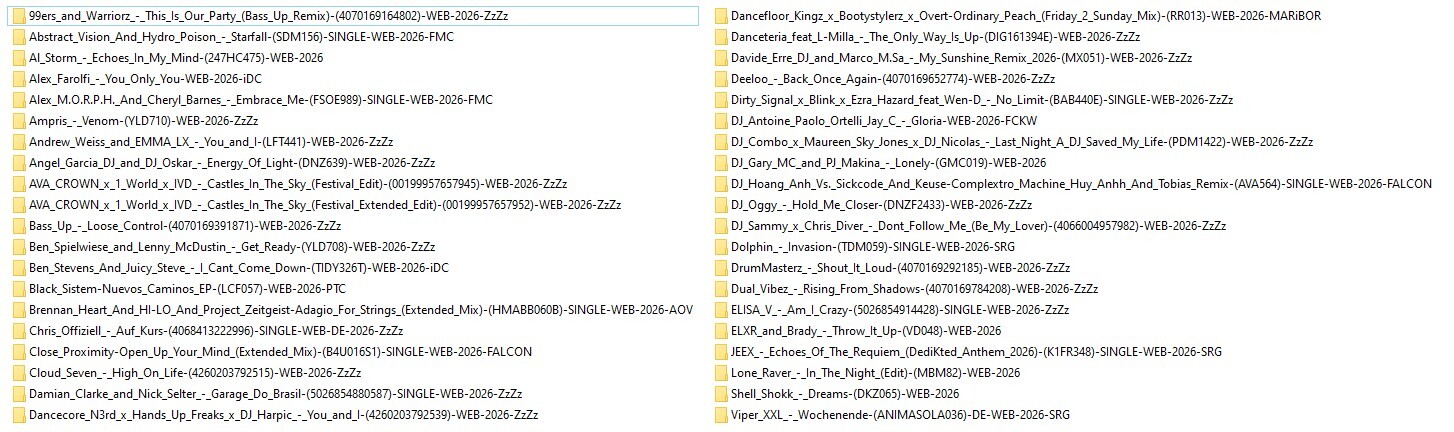Select folder icon for Chris_Offiziell Auf_Kurs
The width and height of the screenshot is (1454, 432).
pyautogui.click(x=19, y=331)
